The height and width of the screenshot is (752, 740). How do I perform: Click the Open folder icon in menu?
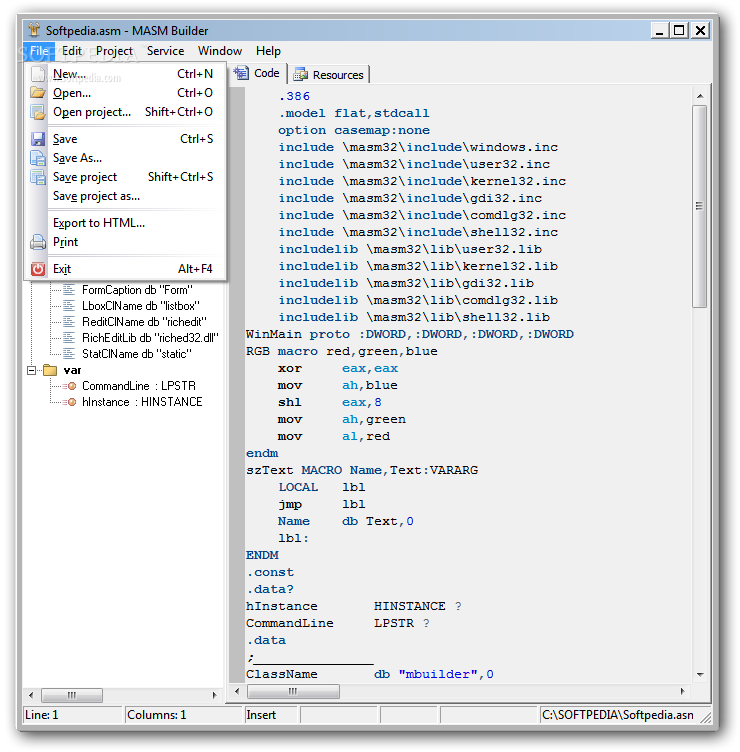[37, 93]
